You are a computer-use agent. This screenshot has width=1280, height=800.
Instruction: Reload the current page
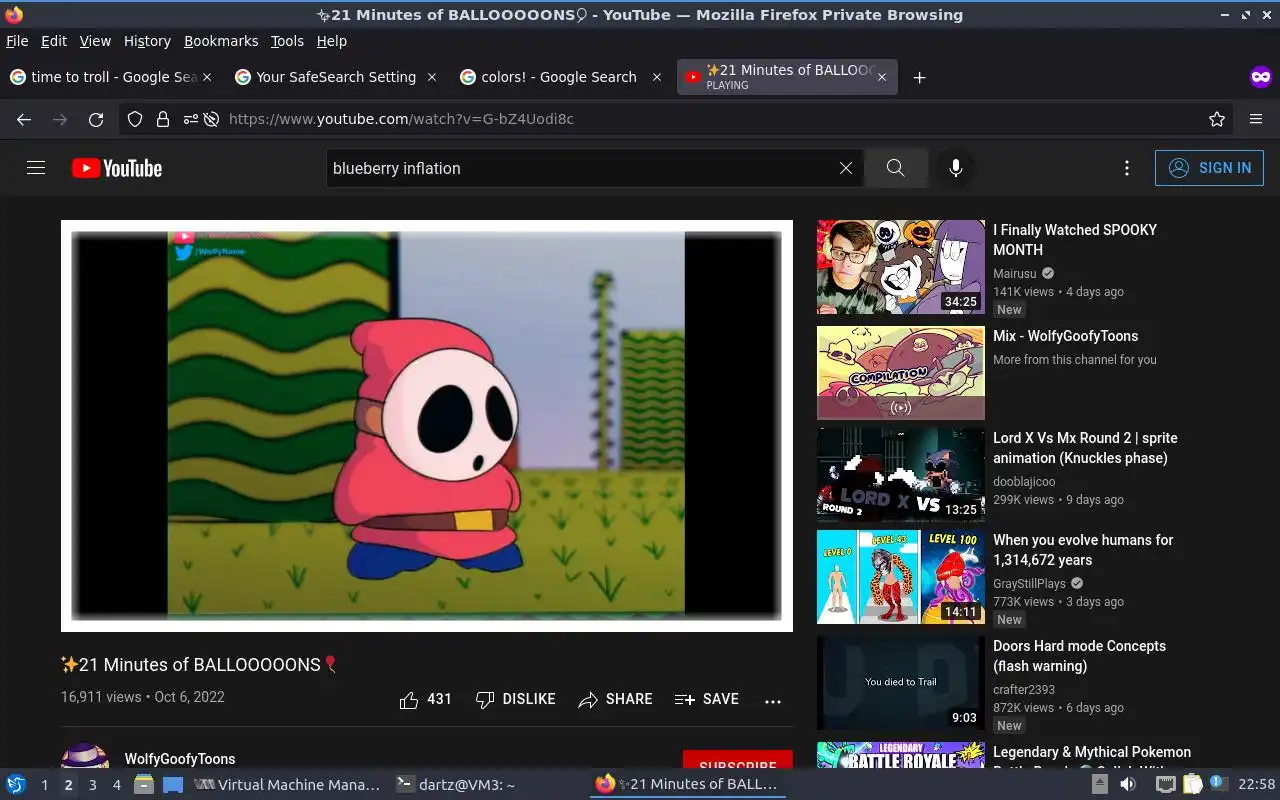tap(96, 119)
